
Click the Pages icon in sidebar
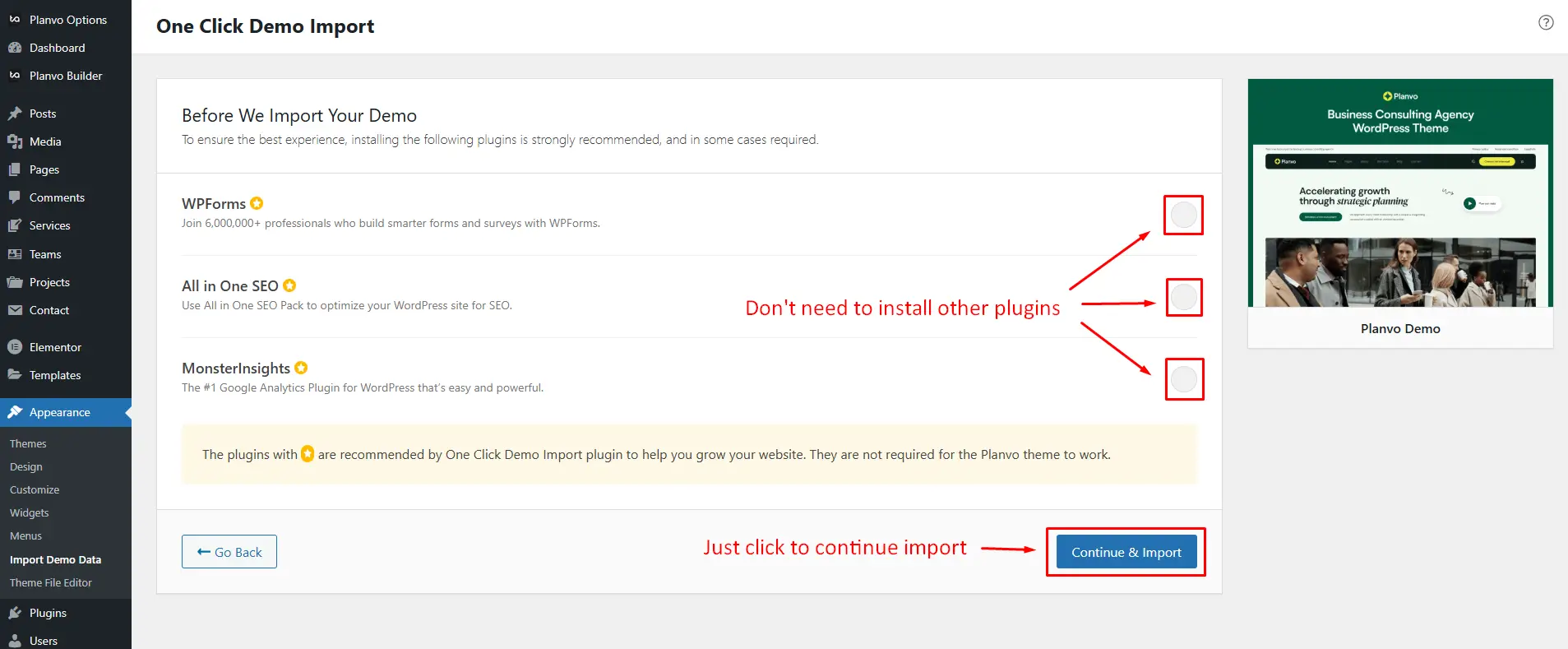tap(15, 169)
